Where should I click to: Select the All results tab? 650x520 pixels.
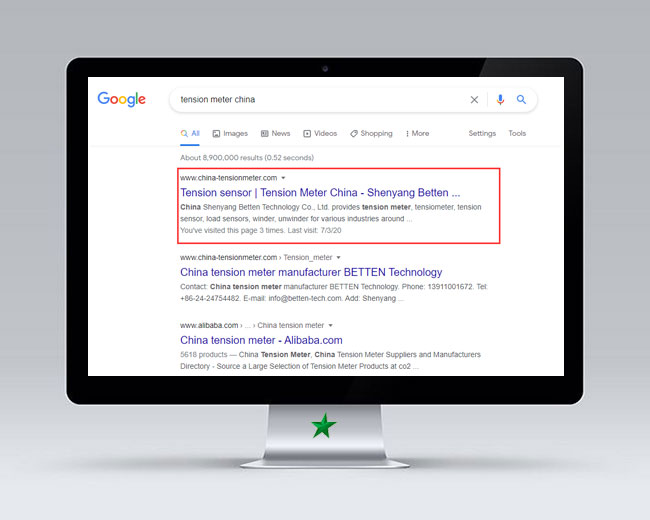190,133
